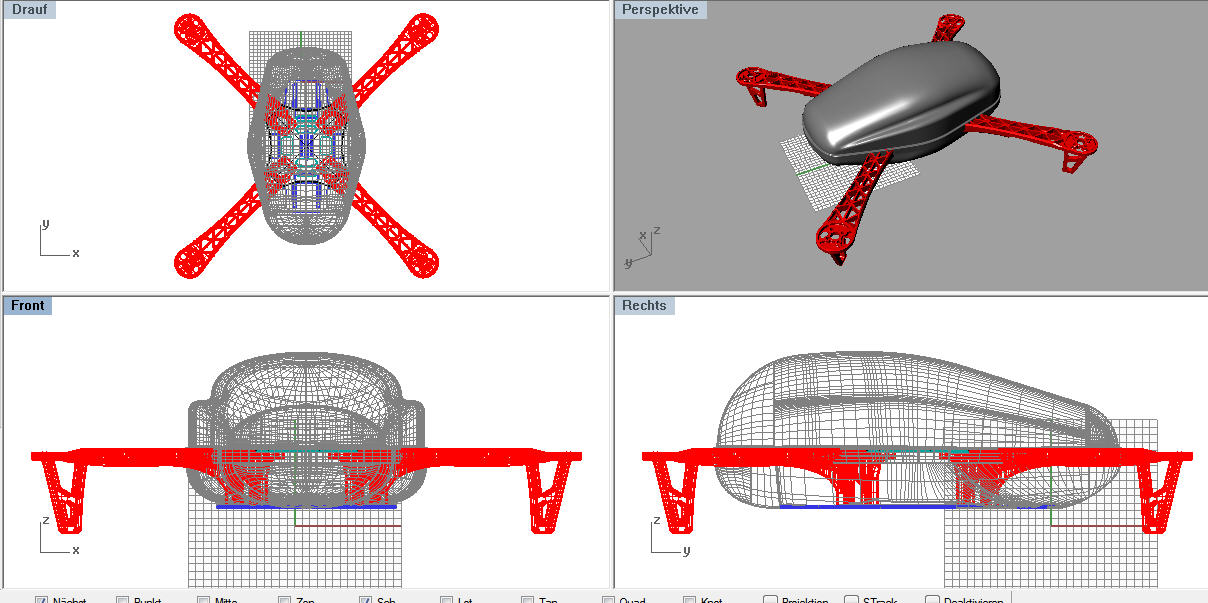Toggle the Tan object snap
Viewport: 1208px width, 603px height.
pyautogui.click(x=528, y=600)
